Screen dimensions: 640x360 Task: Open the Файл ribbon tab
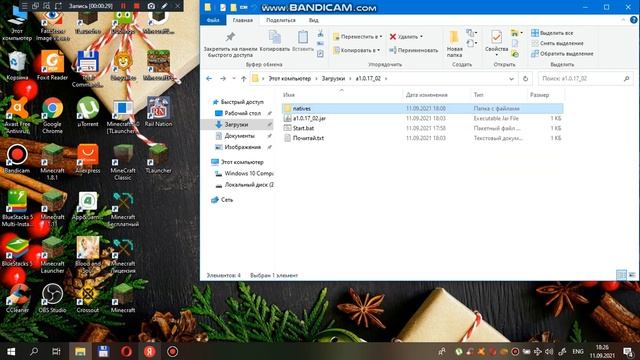click(x=213, y=20)
